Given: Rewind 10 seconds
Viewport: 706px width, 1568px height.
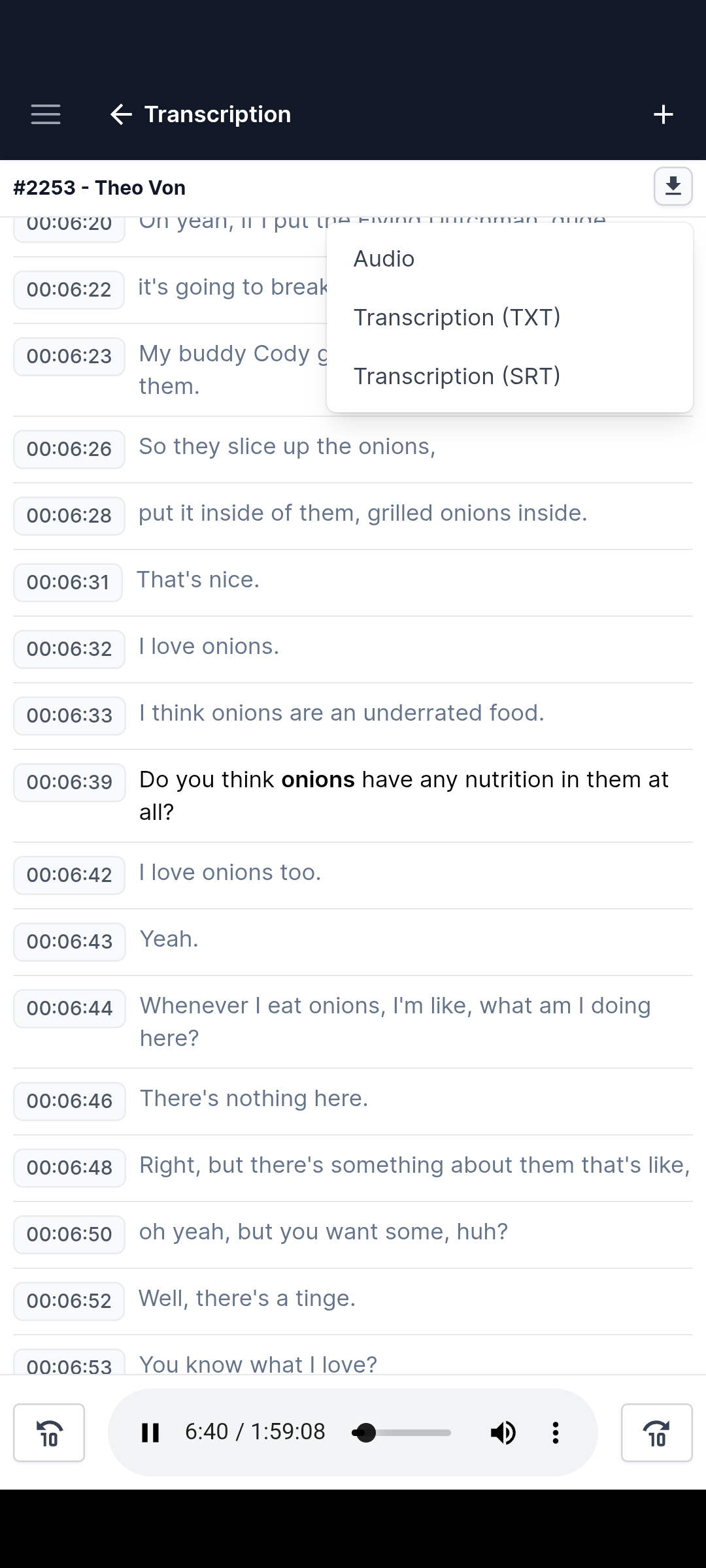Looking at the screenshot, I should (x=49, y=1432).
